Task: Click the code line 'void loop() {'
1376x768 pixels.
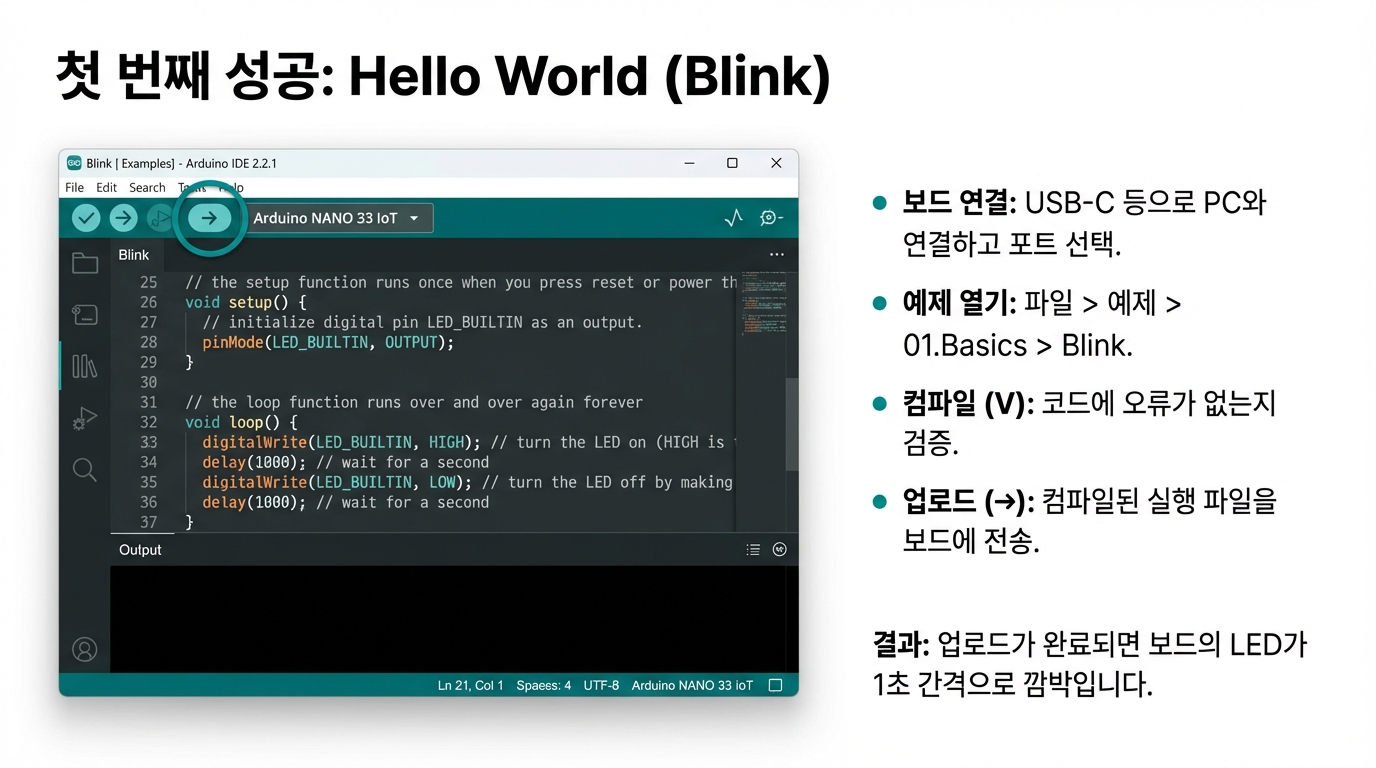Action: [241, 422]
